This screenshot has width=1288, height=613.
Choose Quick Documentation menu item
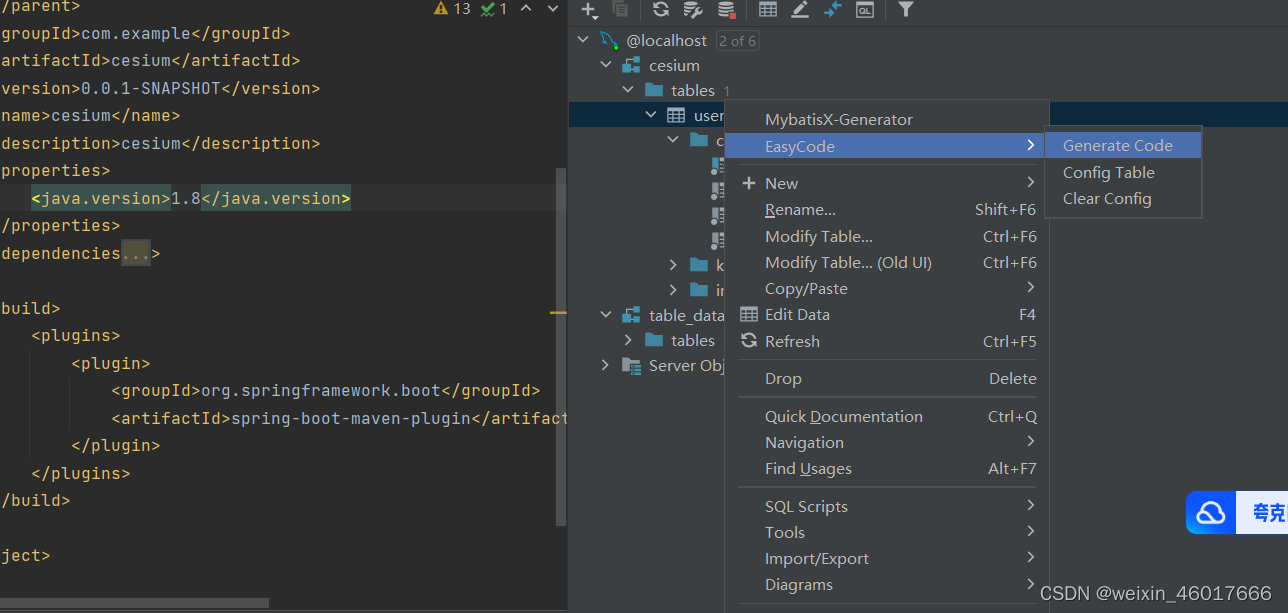(x=886, y=416)
